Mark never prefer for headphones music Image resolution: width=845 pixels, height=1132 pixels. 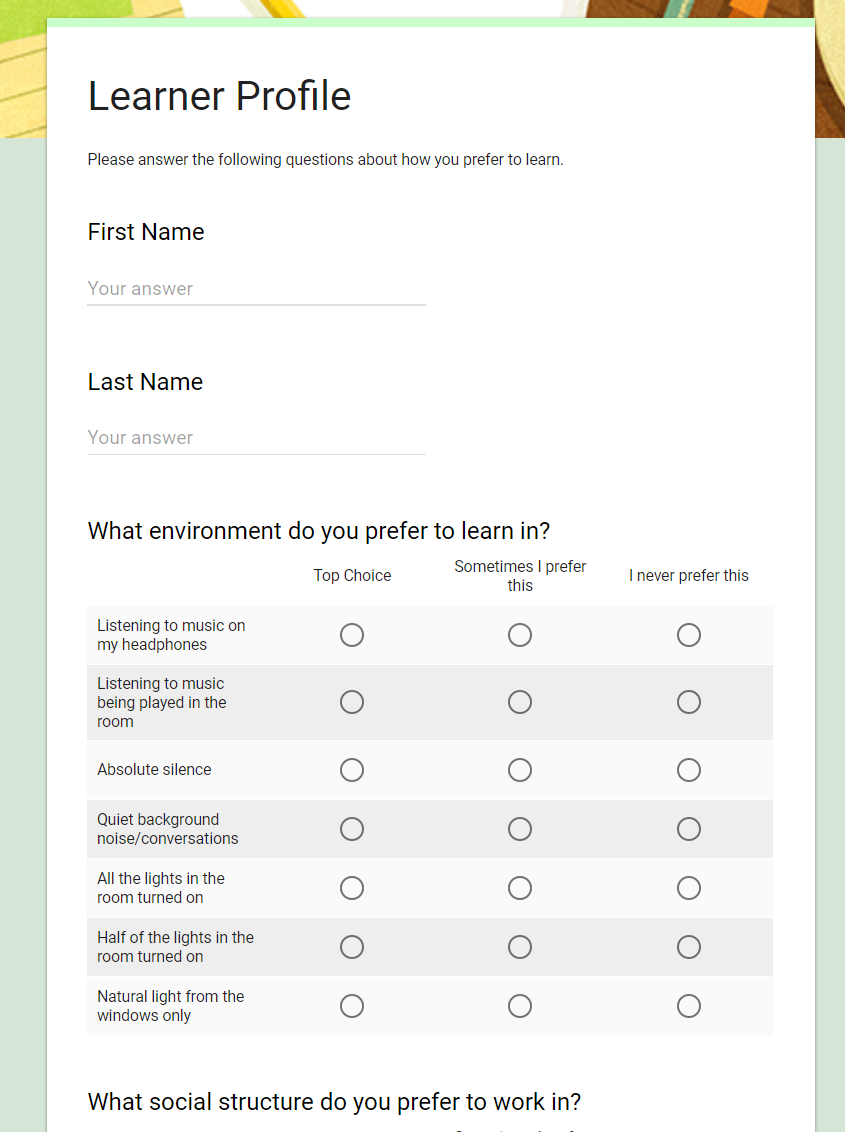689,635
